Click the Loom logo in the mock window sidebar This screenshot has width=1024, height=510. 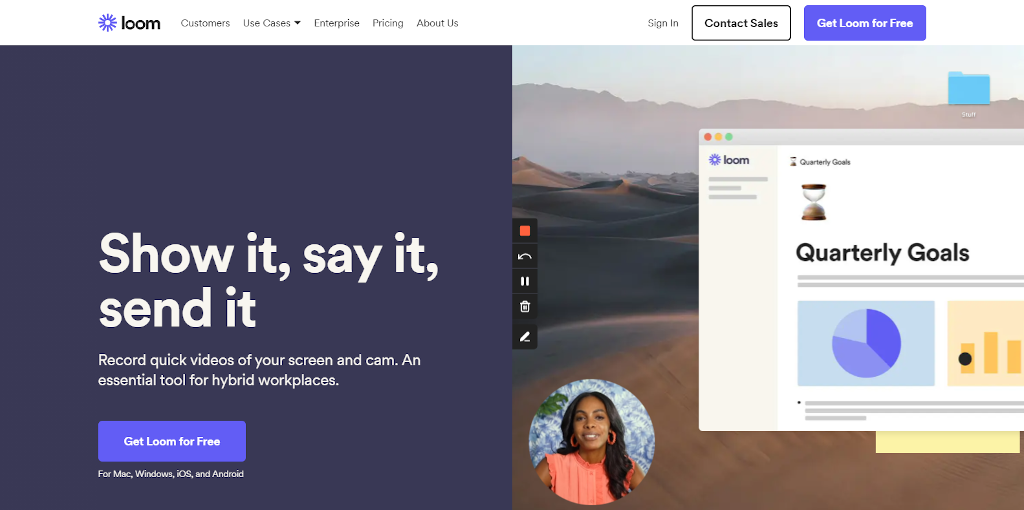(729, 160)
